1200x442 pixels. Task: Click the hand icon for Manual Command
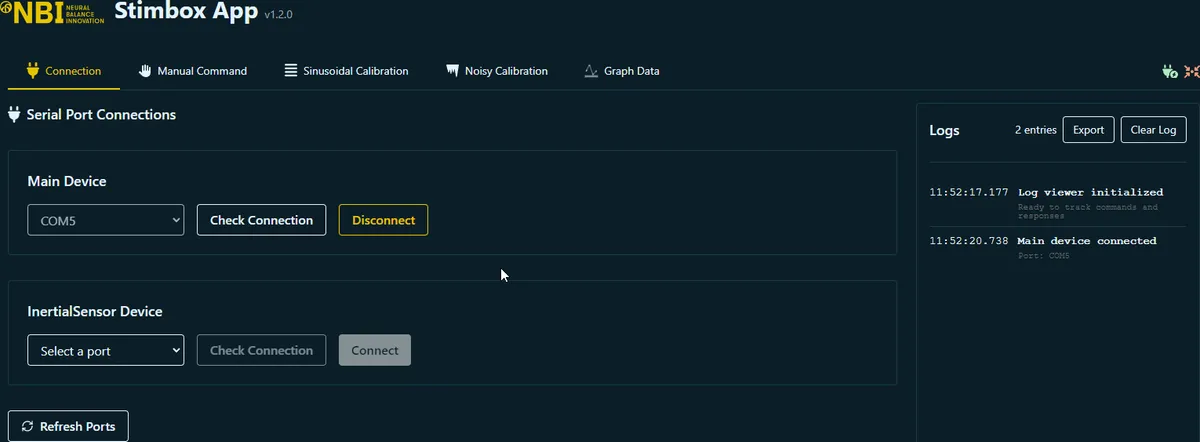point(145,71)
